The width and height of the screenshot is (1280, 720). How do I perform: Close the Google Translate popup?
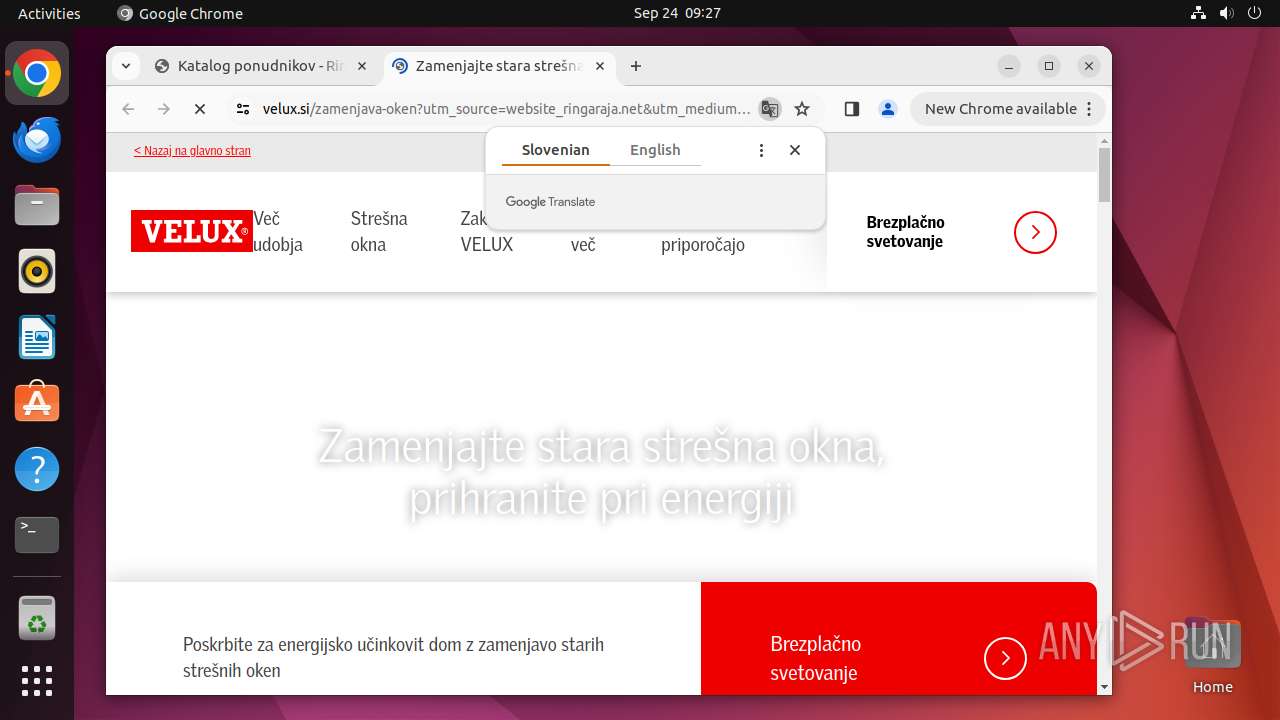[x=795, y=150]
